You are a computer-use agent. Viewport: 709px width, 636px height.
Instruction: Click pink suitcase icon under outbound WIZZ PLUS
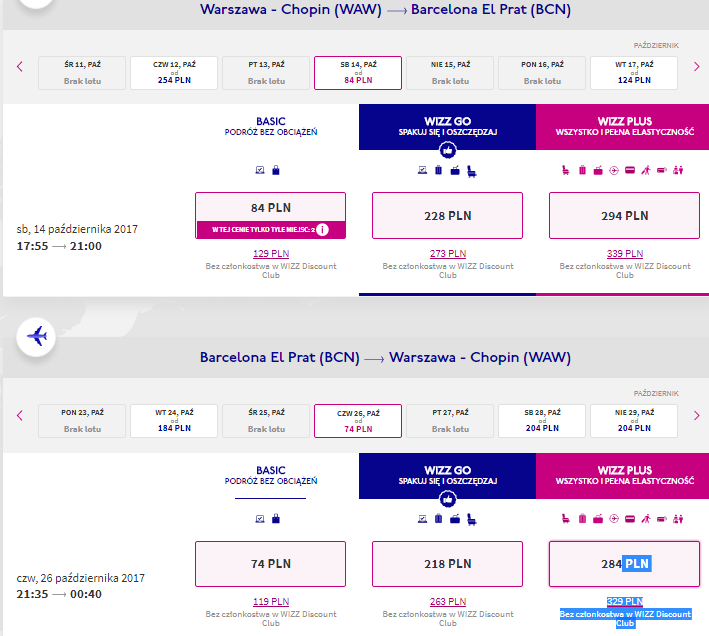[582, 170]
